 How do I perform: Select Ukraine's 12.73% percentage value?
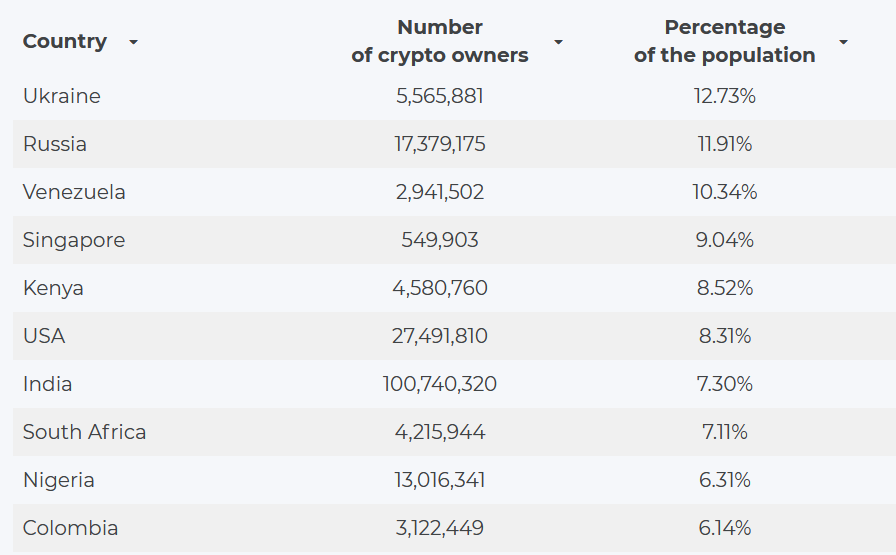tap(725, 96)
